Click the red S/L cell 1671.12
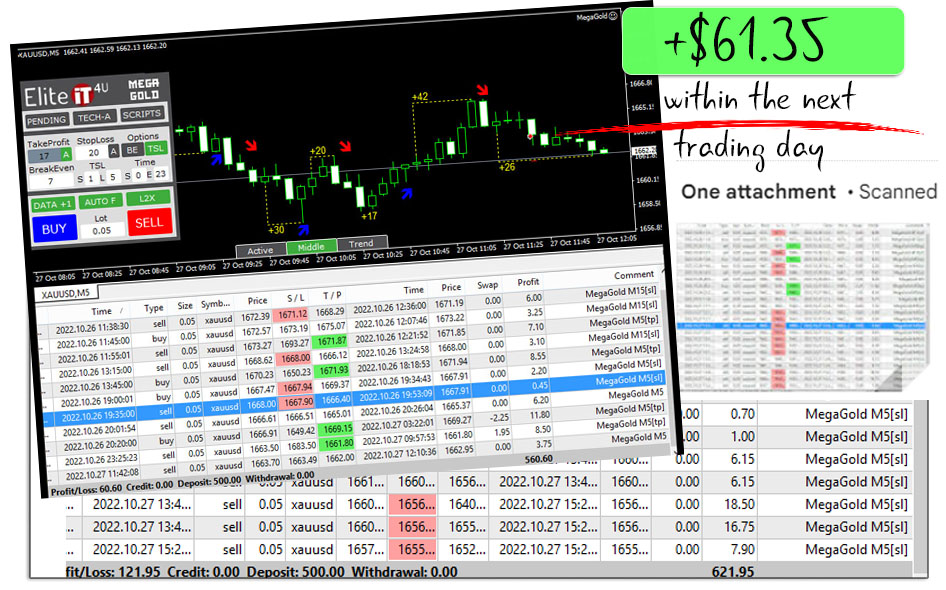 tap(292, 314)
